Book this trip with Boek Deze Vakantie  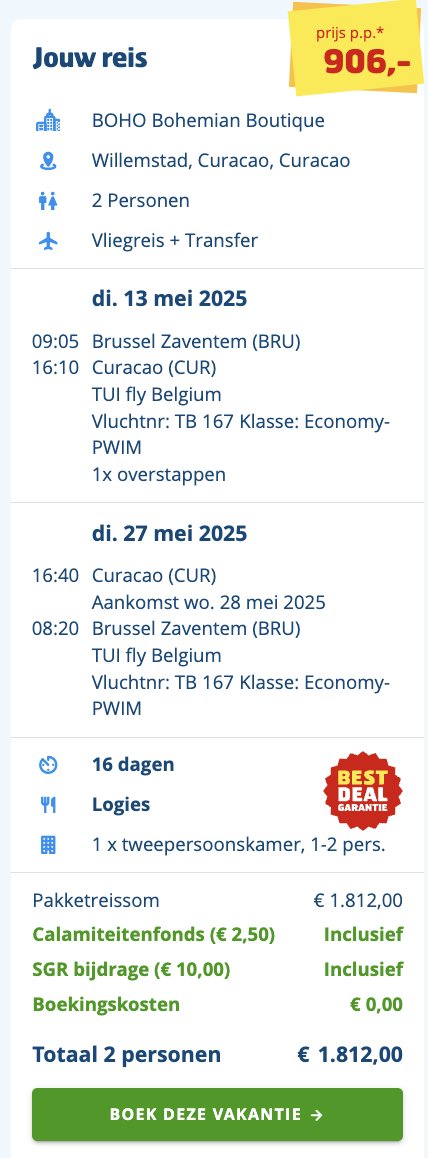218,1114
